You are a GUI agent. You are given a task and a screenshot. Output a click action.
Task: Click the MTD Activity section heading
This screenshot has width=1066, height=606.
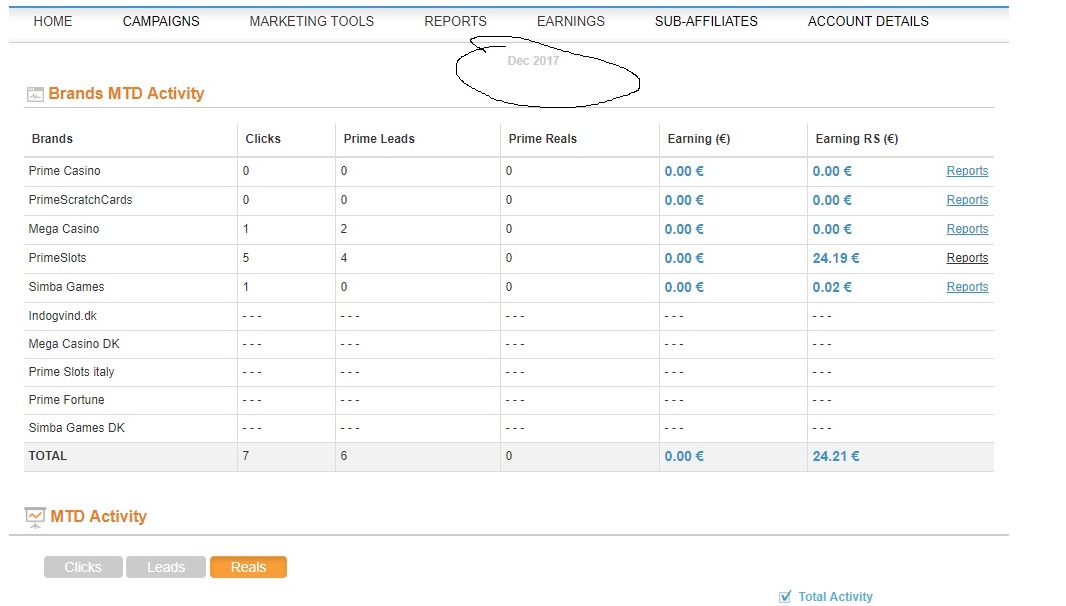pos(99,516)
